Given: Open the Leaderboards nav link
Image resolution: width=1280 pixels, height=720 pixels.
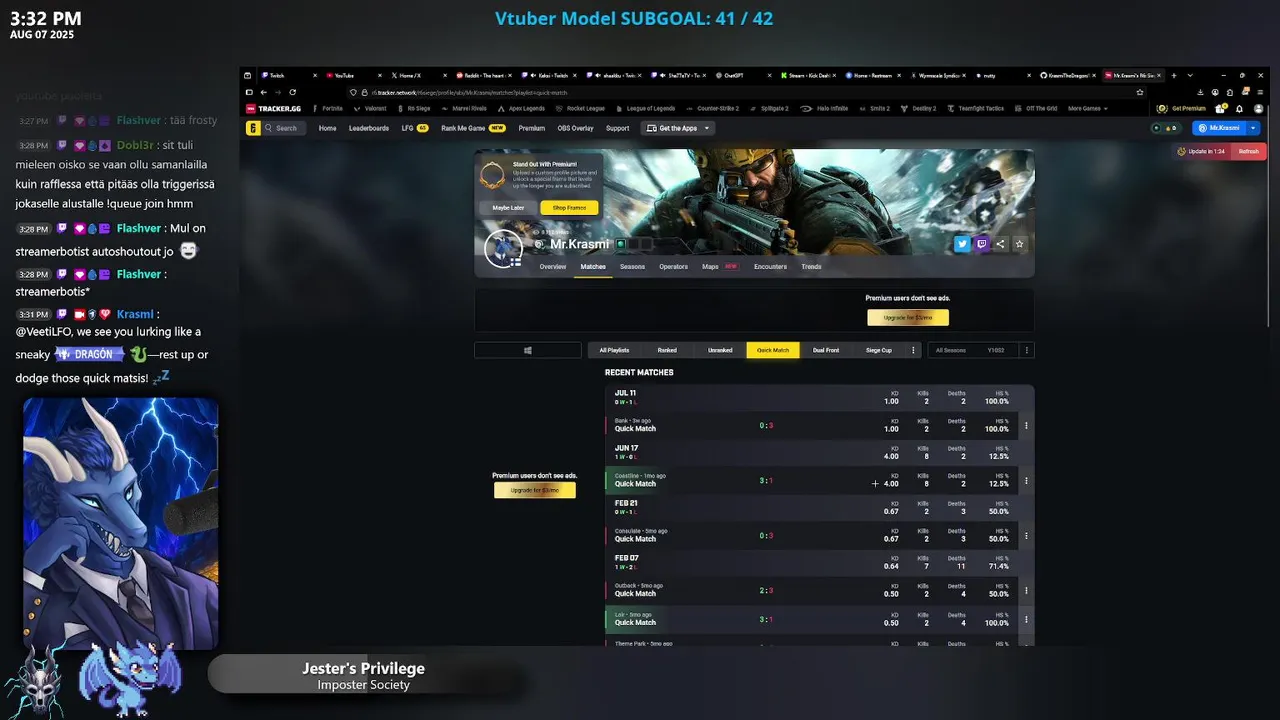Looking at the screenshot, I should coord(369,128).
